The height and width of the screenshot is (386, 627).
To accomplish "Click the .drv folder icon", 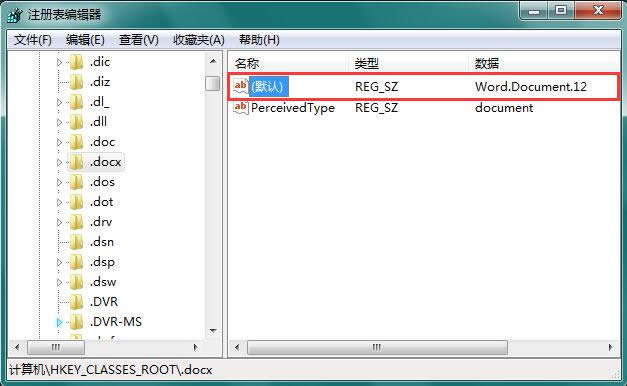I will (76, 222).
